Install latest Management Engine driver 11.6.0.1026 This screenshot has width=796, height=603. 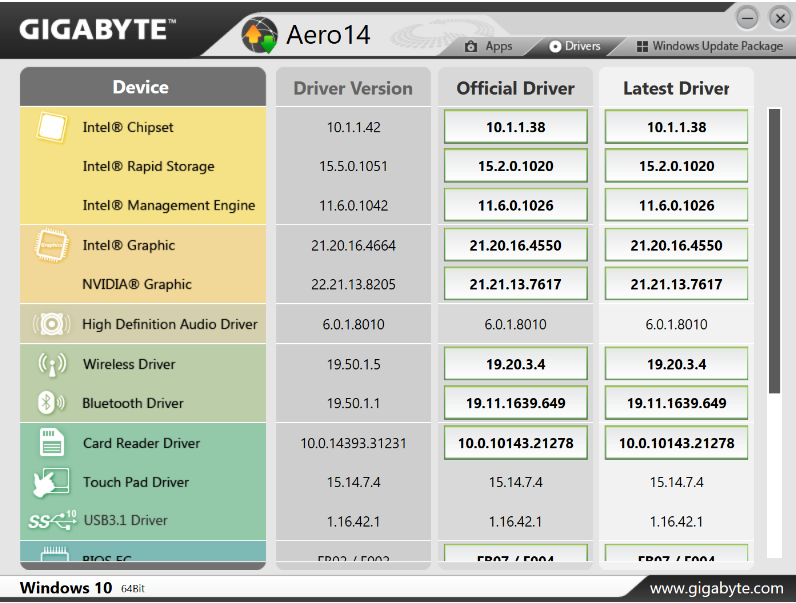click(x=676, y=206)
